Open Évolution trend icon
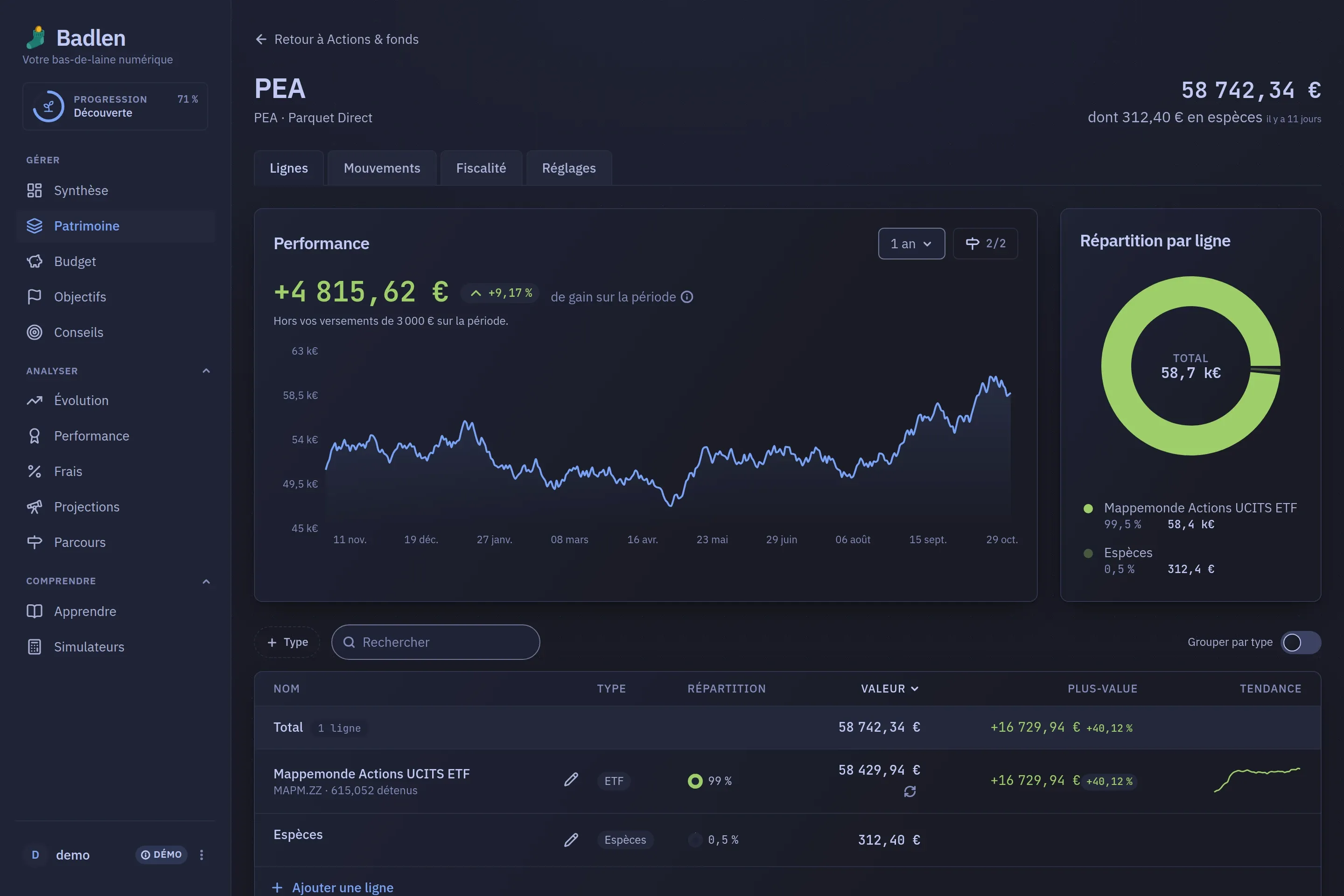1344x896 pixels. click(x=34, y=400)
